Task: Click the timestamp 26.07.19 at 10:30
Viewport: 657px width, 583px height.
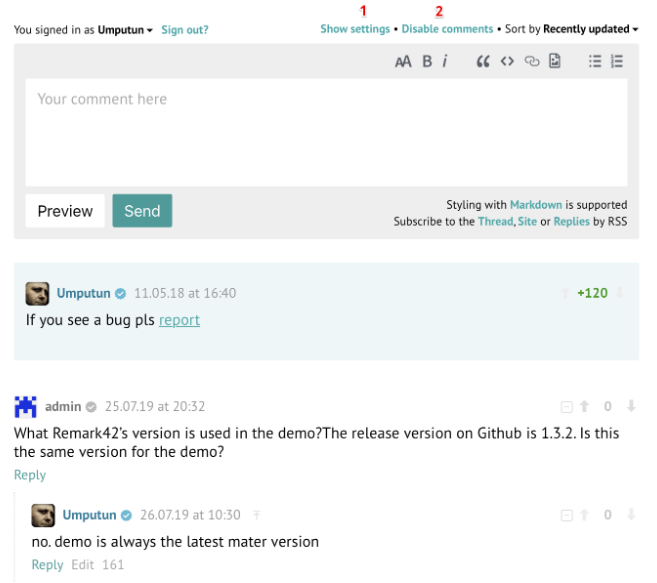Action: tap(190, 515)
